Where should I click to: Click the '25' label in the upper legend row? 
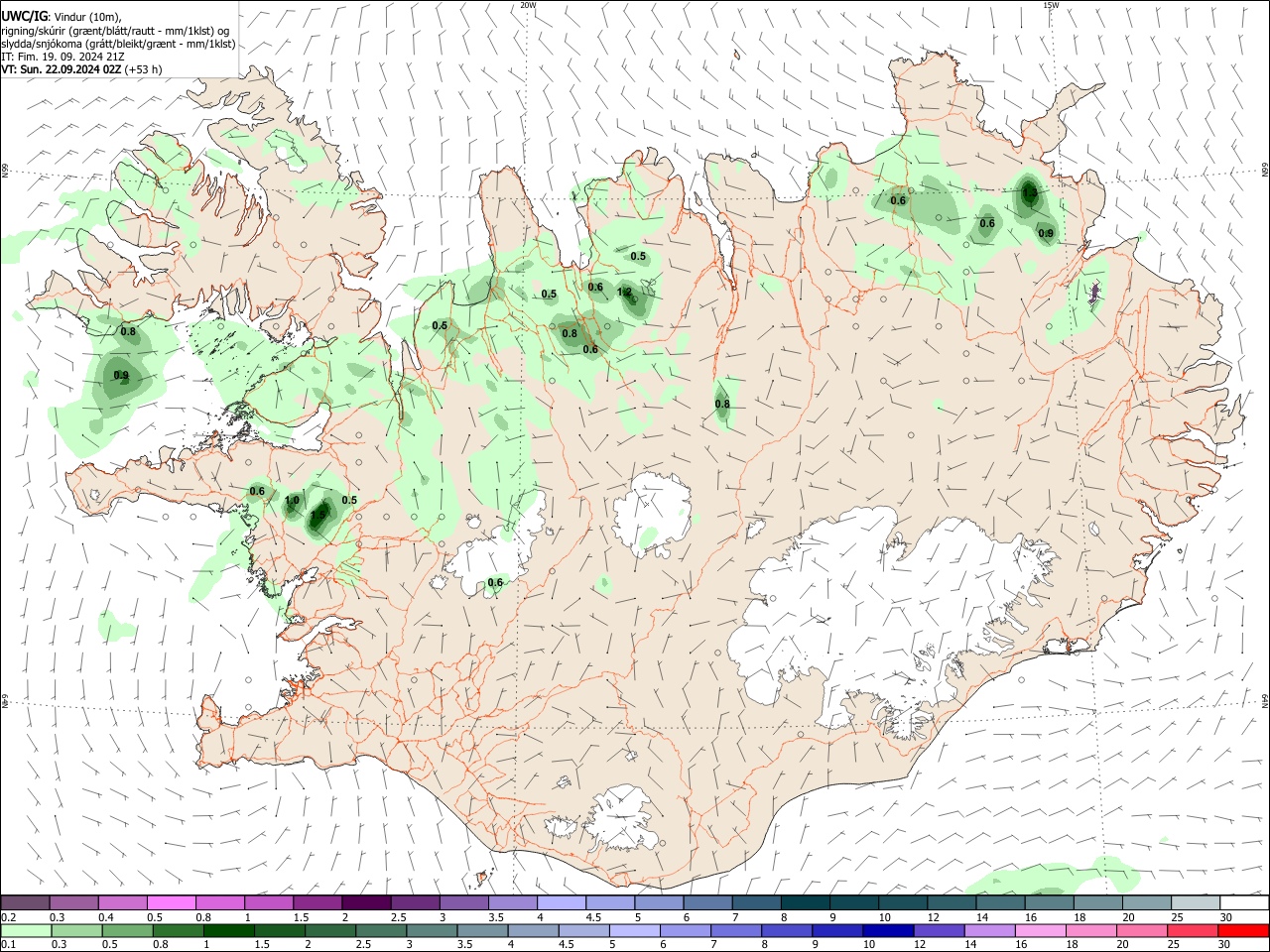[x=1176, y=917]
